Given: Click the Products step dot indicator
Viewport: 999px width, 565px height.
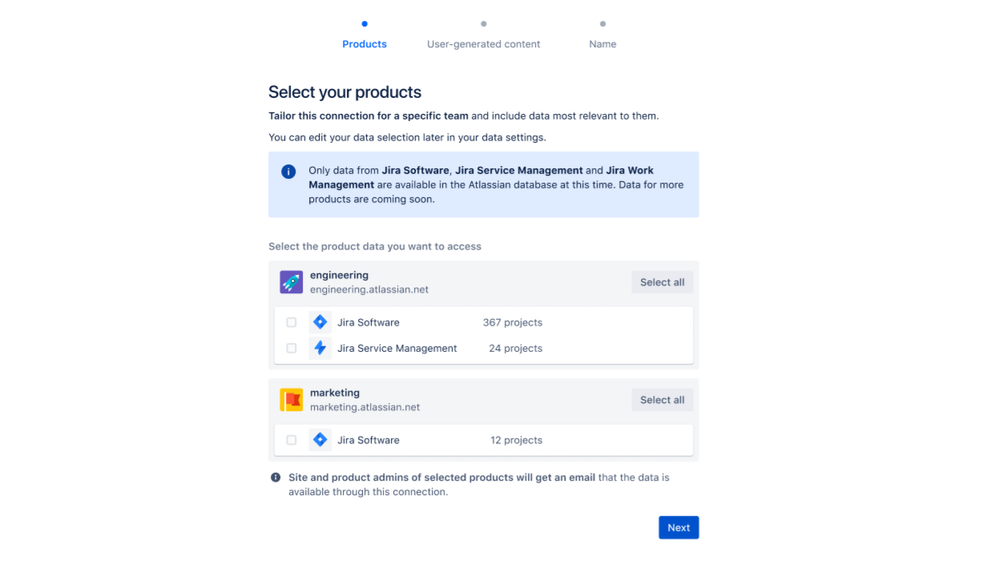Looking at the screenshot, I should click(364, 24).
